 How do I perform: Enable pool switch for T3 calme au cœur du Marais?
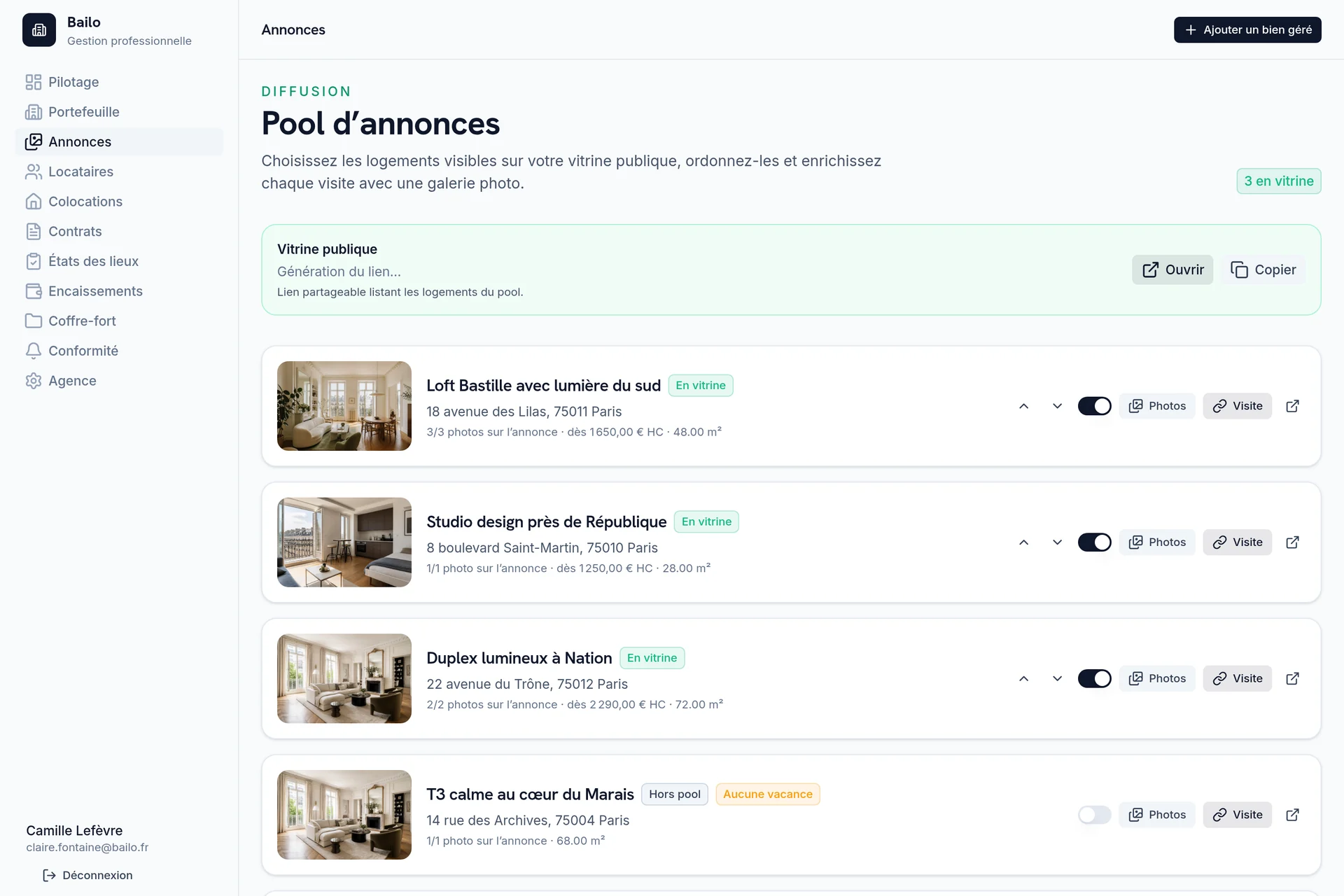point(1095,815)
